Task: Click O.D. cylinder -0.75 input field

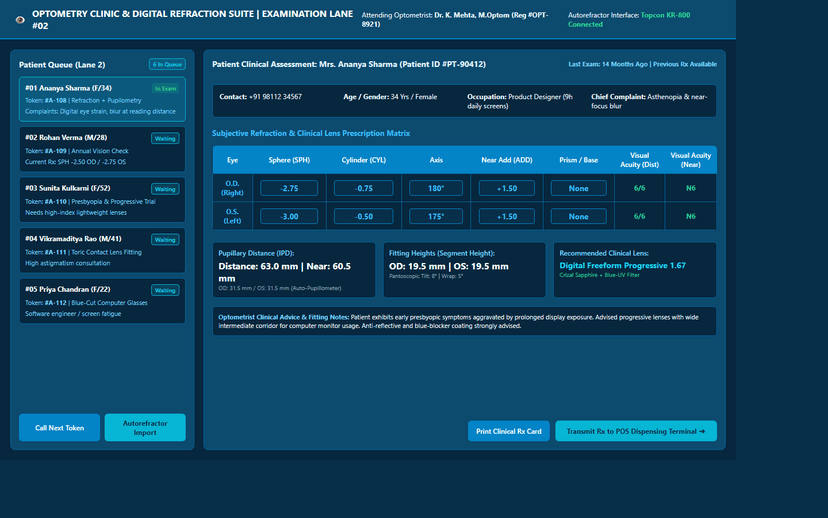Action: [363, 189]
